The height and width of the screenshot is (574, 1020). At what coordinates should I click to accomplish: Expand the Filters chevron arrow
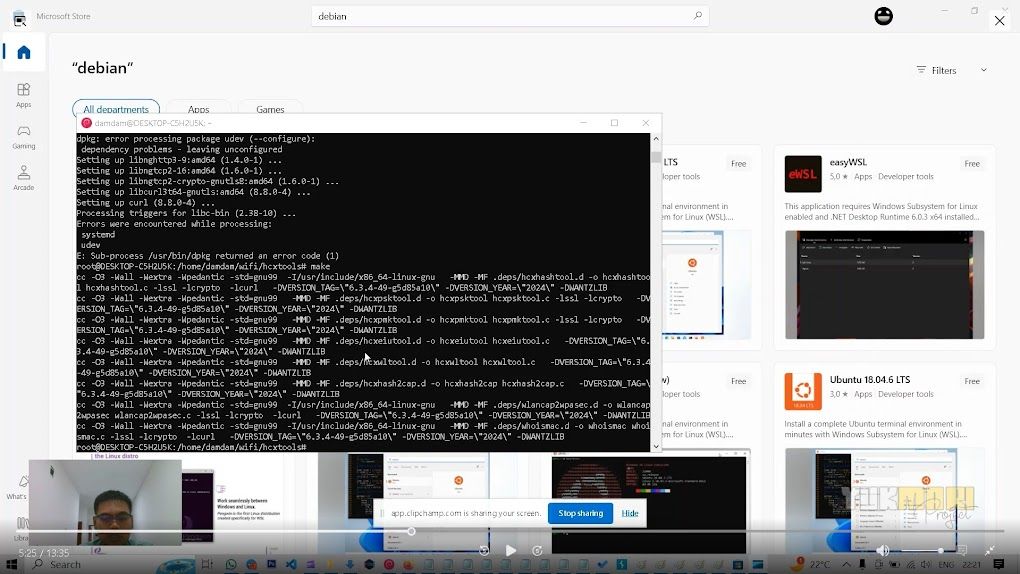[984, 70]
